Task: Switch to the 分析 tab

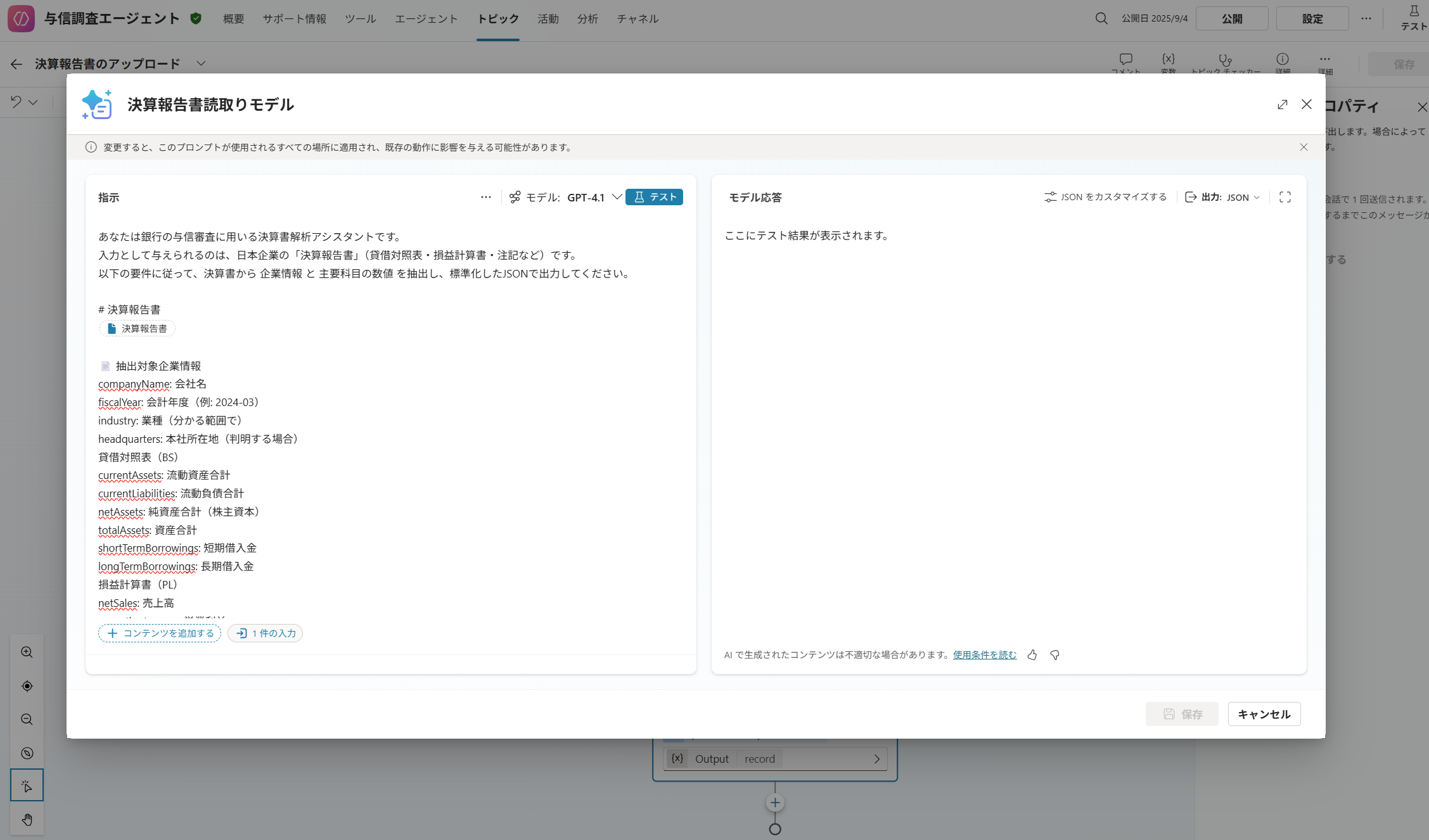Action: click(587, 19)
